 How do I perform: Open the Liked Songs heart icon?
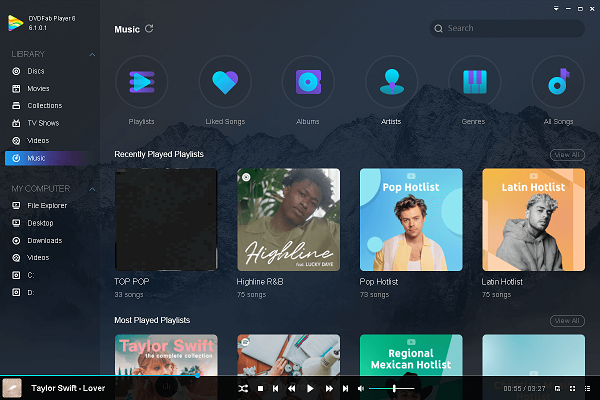point(225,82)
